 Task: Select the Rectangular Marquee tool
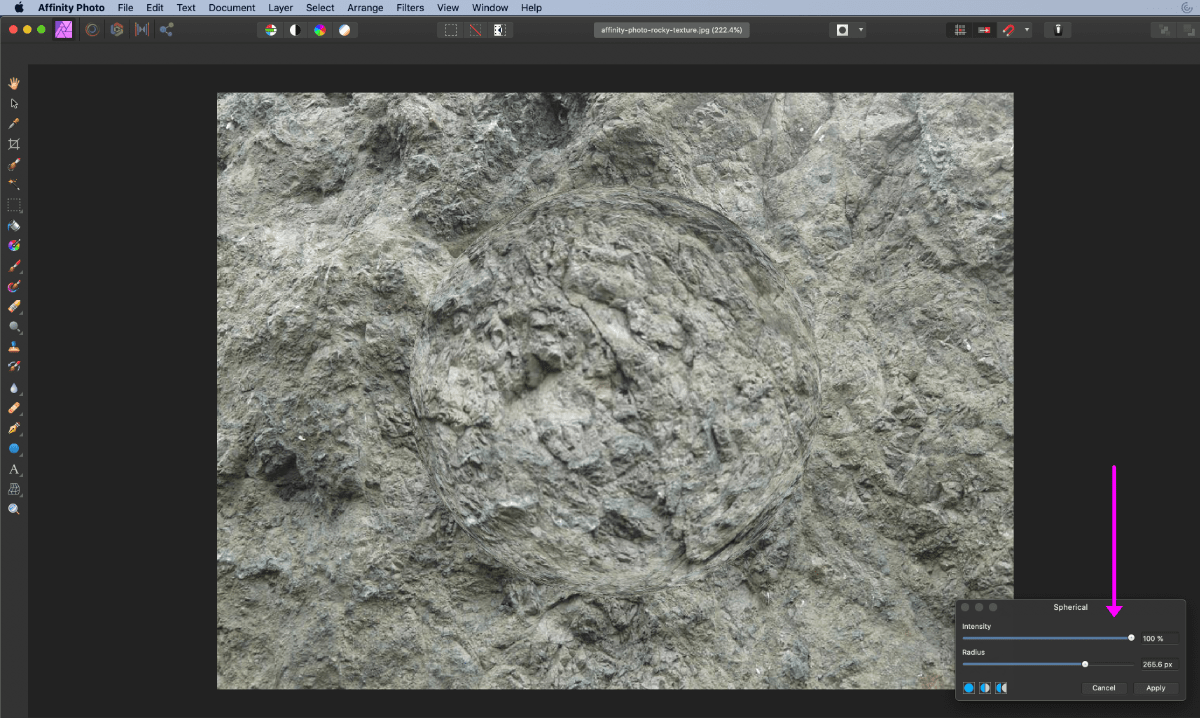tap(14, 205)
